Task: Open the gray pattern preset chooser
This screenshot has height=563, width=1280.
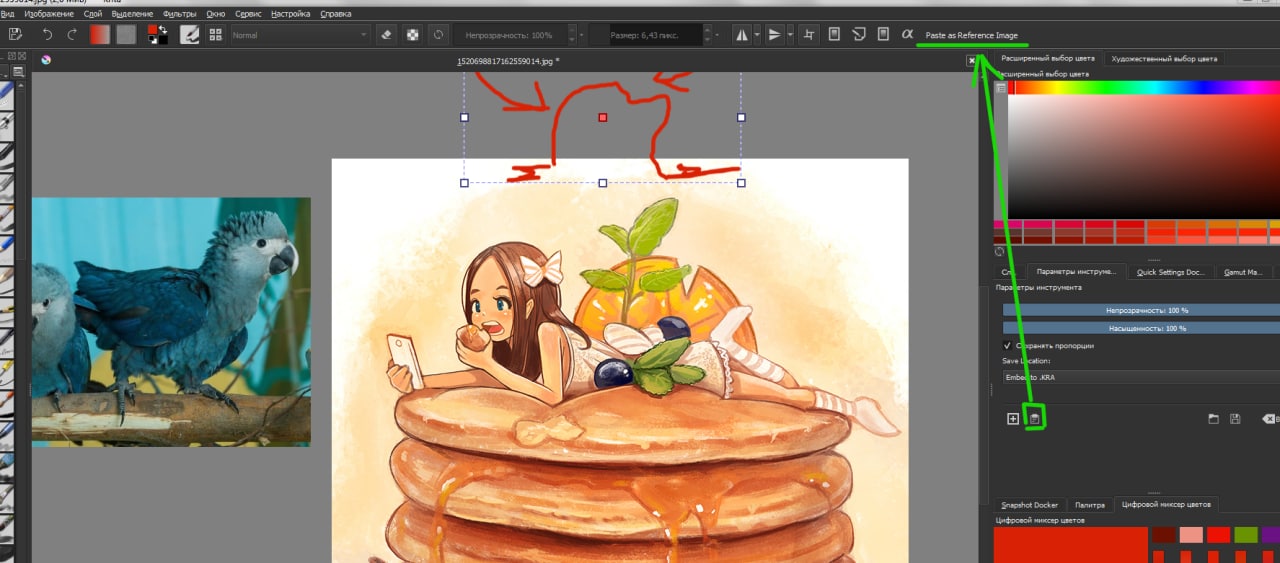Action: click(126, 35)
